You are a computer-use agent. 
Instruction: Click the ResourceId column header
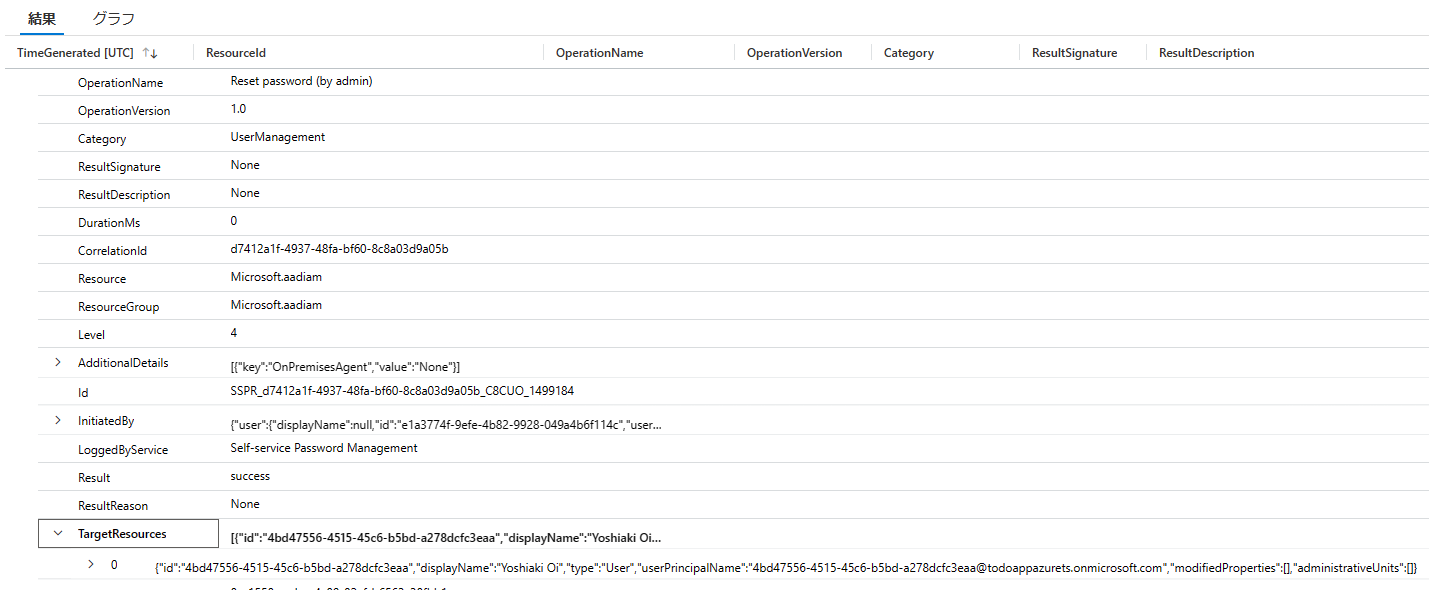point(236,53)
